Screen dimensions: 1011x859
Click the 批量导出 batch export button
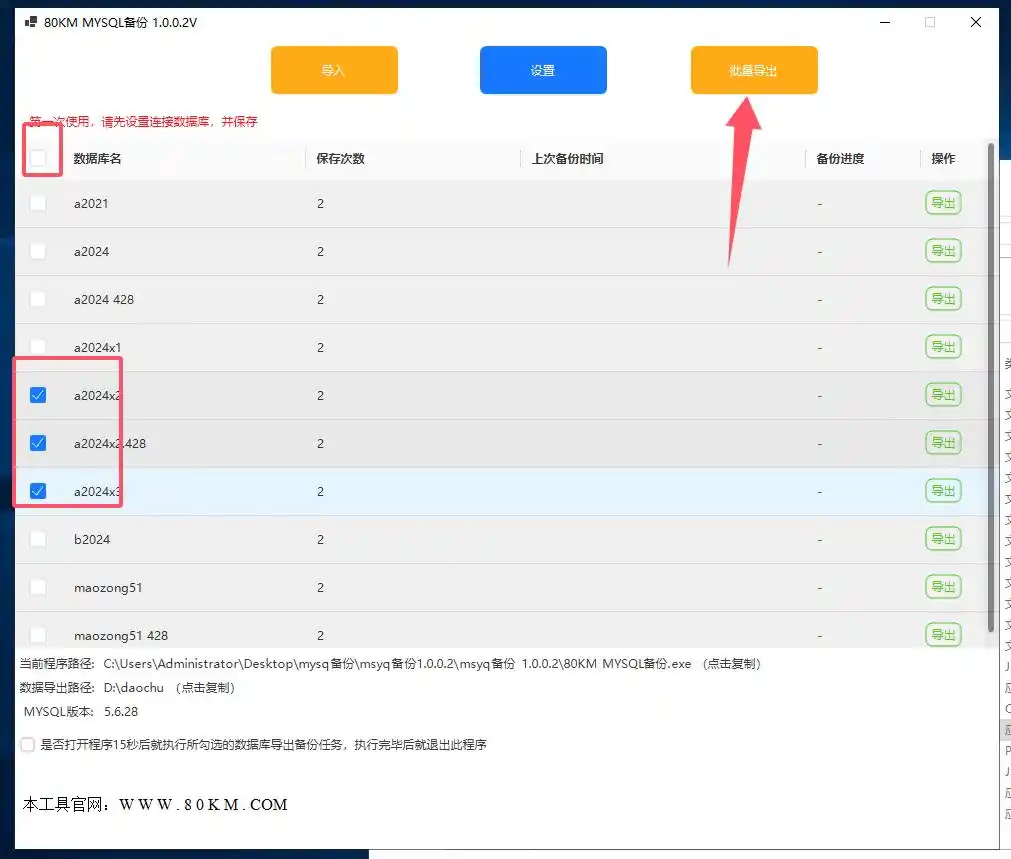(x=754, y=70)
